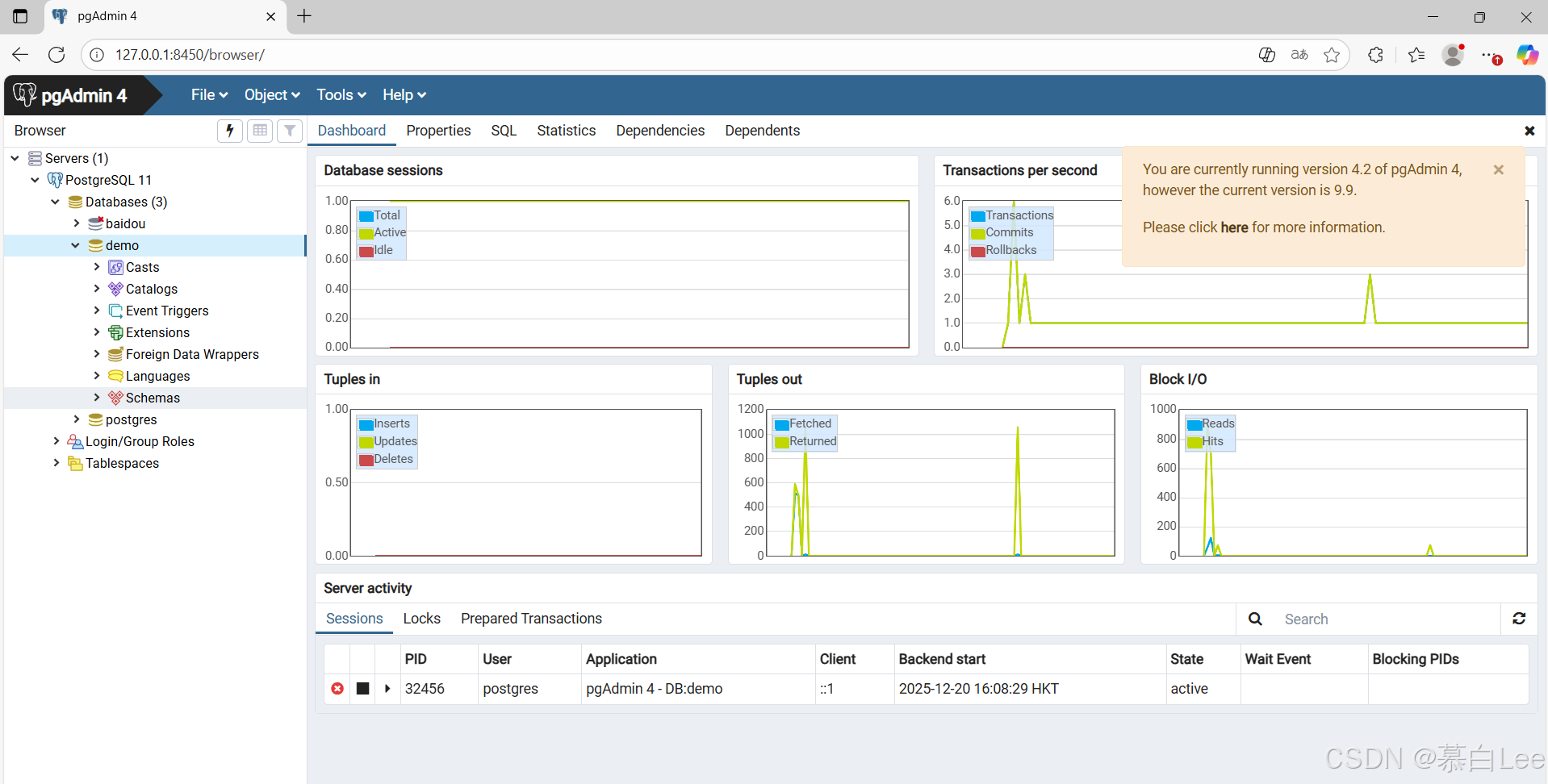Screen dimensions: 1548x784
Task: Click the Rollbacks legend red swatch
Action: point(978,251)
